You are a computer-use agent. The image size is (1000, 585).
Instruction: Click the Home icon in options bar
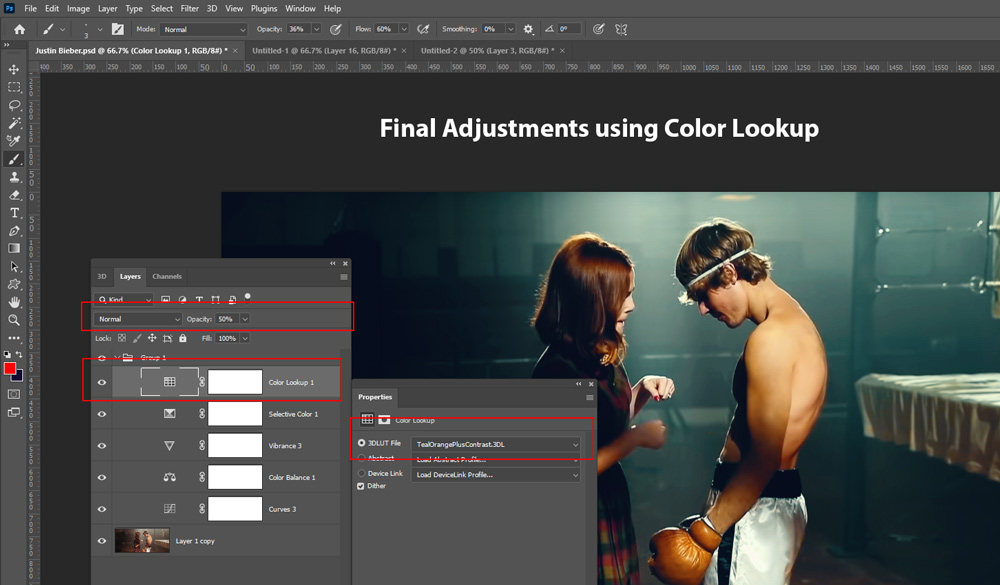click(20, 29)
